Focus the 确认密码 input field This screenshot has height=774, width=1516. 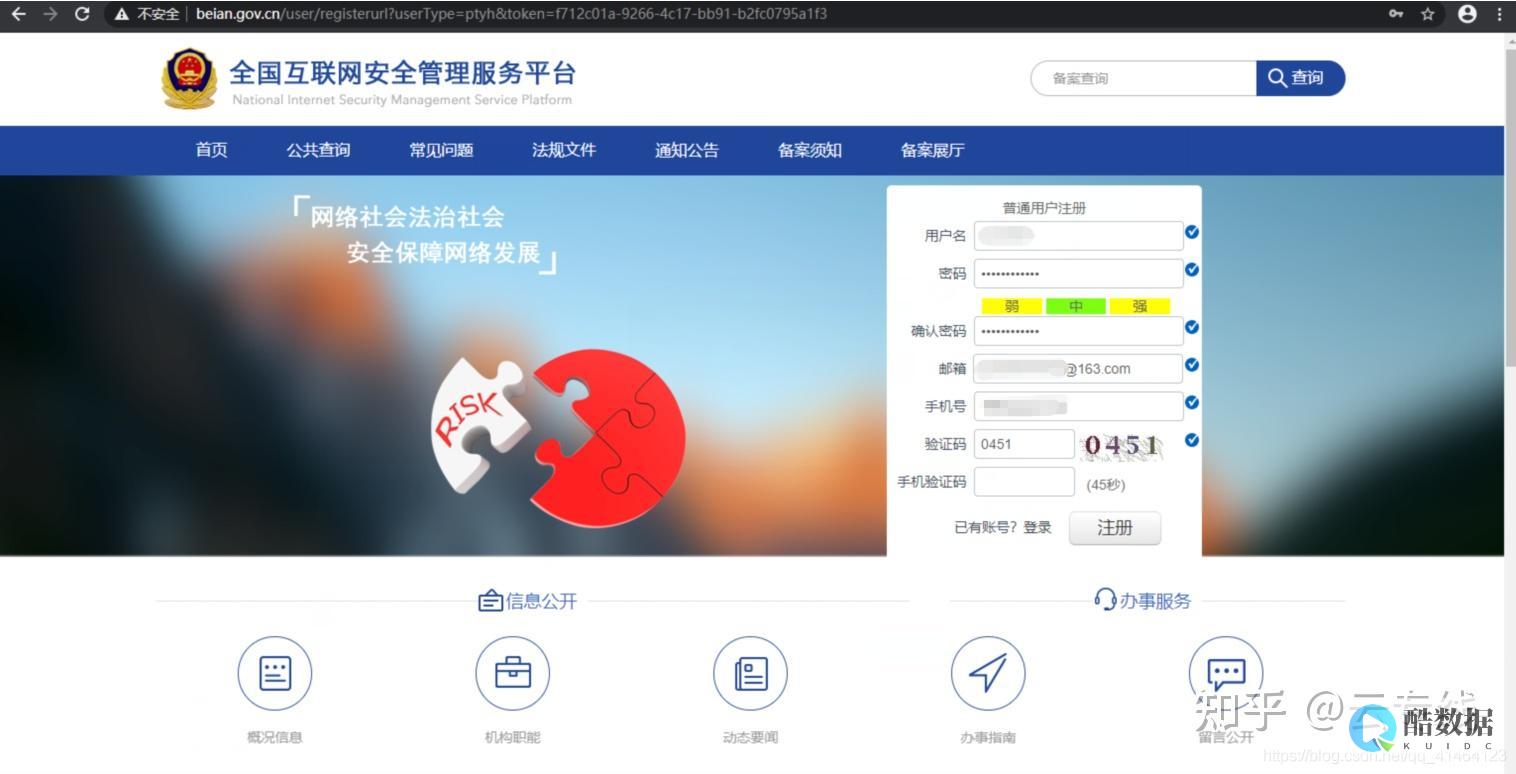pyautogui.click(x=1079, y=331)
